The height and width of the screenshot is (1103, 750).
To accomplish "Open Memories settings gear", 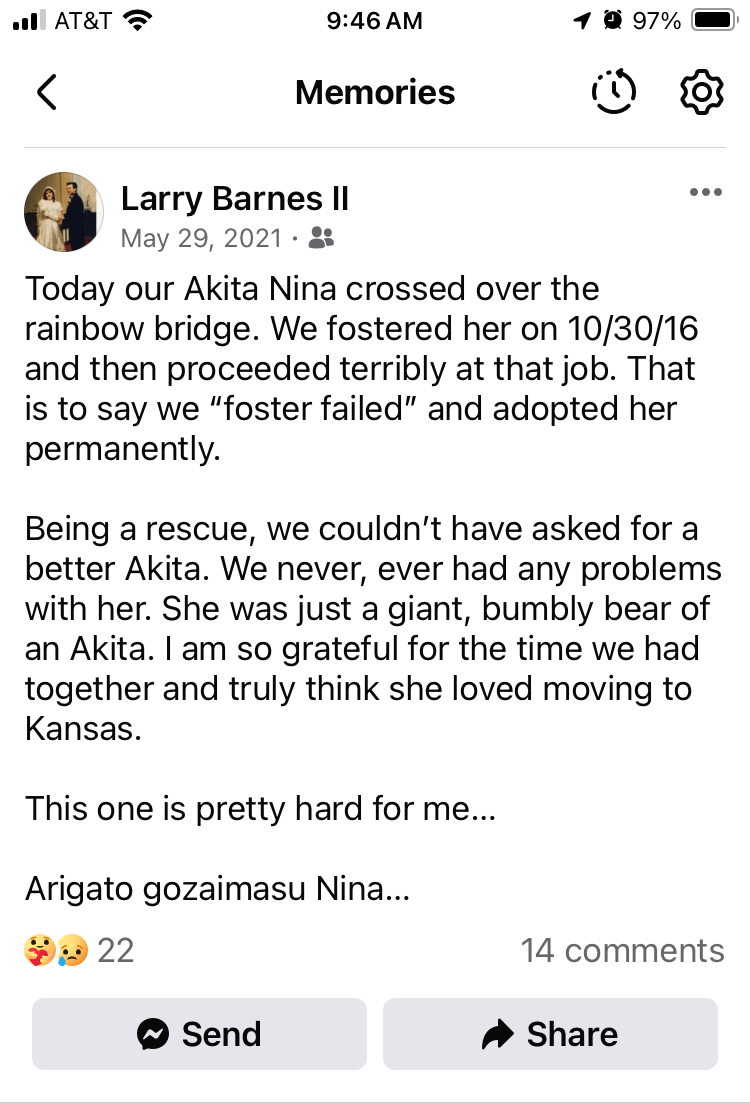I will coord(701,92).
